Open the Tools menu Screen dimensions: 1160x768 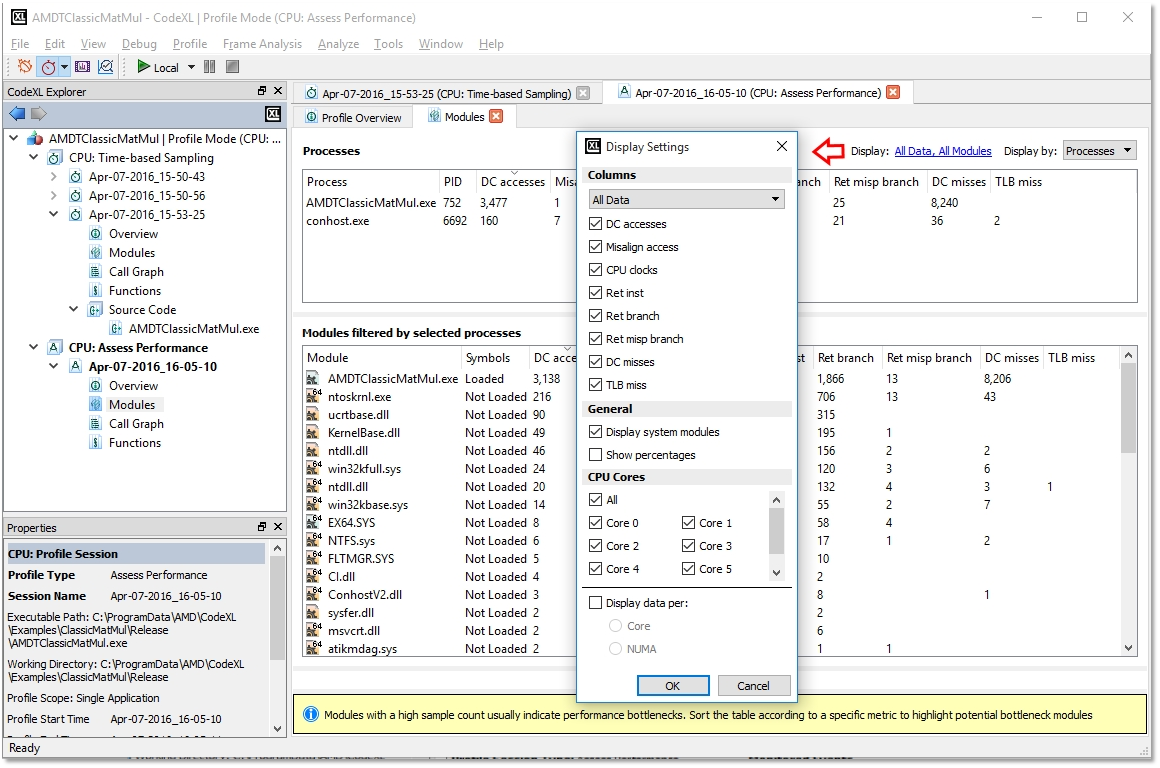(x=388, y=44)
